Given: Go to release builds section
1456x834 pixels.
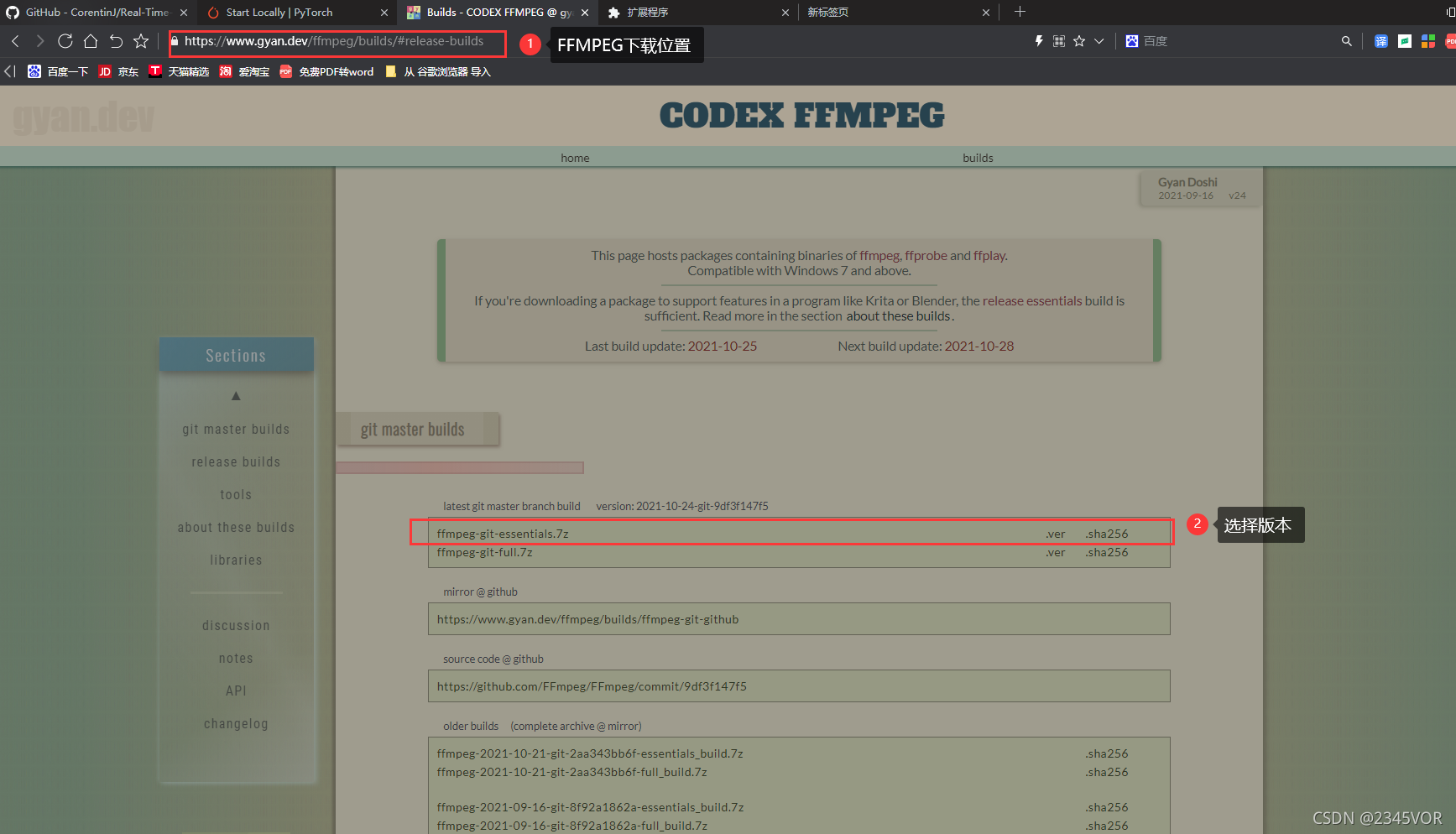Looking at the screenshot, I should click(236, 462).
